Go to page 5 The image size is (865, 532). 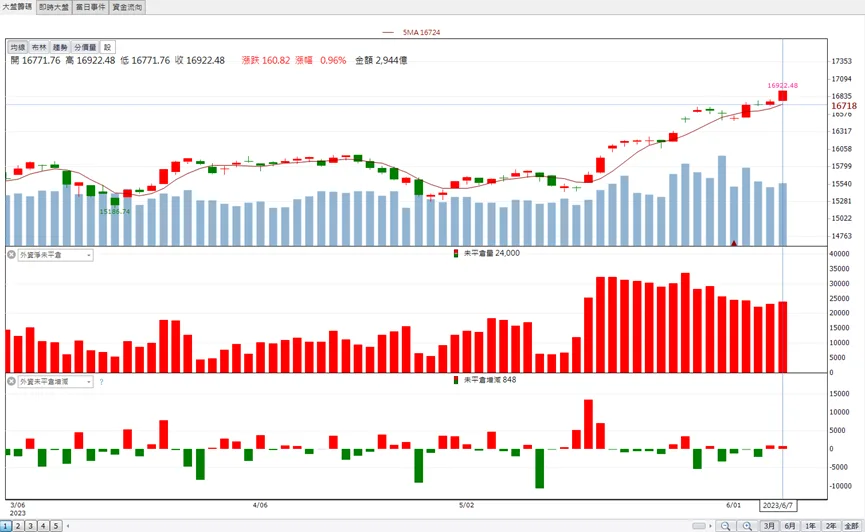click(x=56, y=526)
